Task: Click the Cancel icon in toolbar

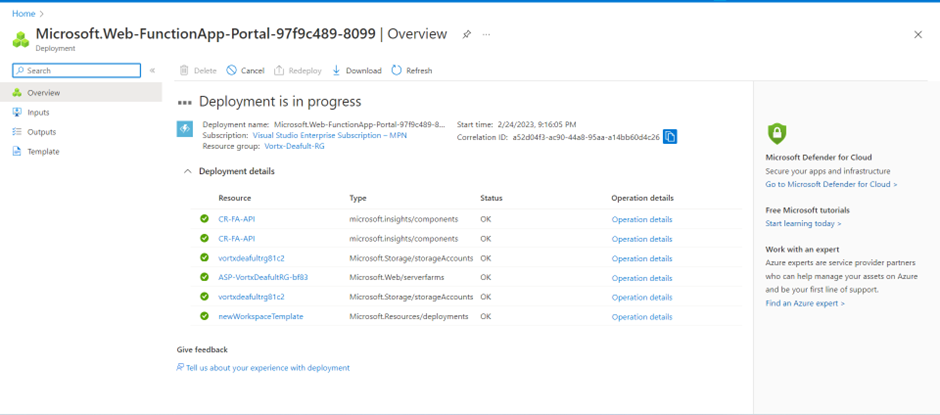Action: tap(231, 70)
